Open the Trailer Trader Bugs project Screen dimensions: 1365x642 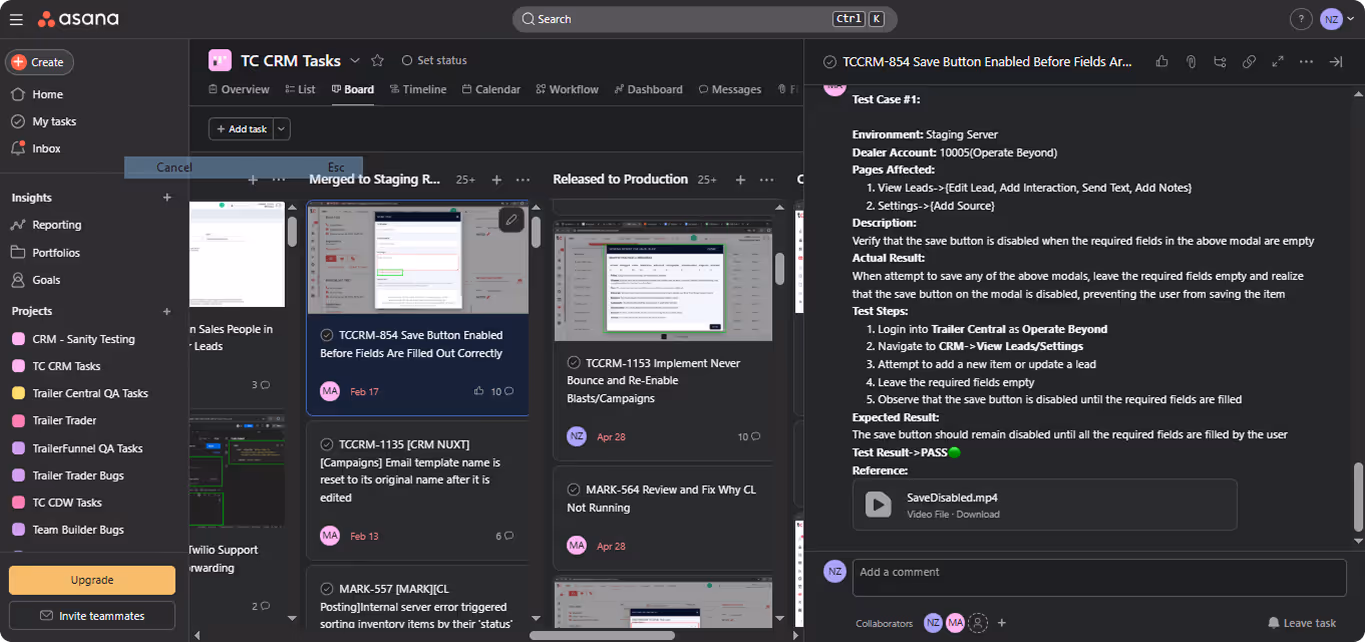(78, 475)
